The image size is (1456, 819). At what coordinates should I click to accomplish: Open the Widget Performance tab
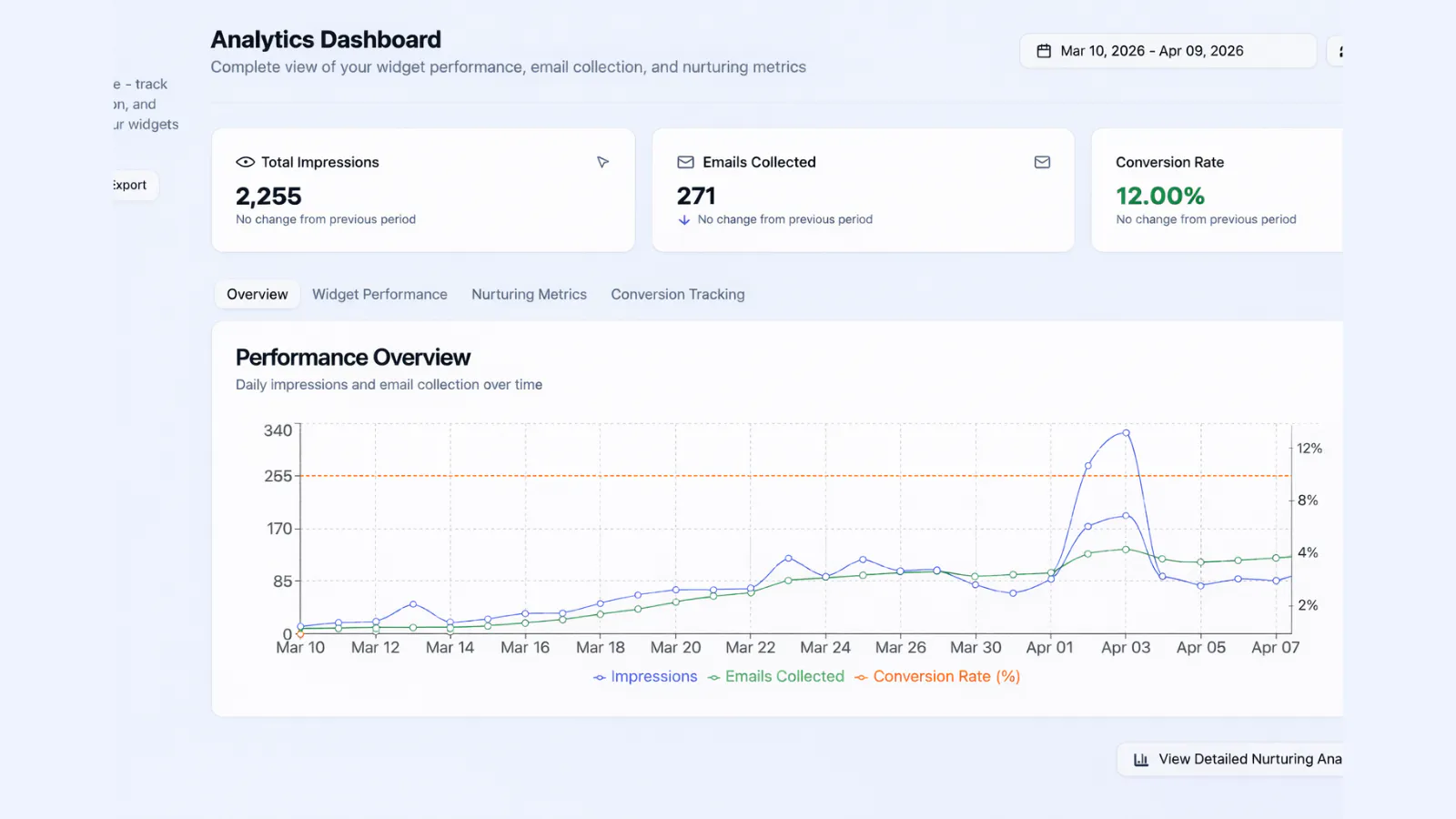[379, 294]
